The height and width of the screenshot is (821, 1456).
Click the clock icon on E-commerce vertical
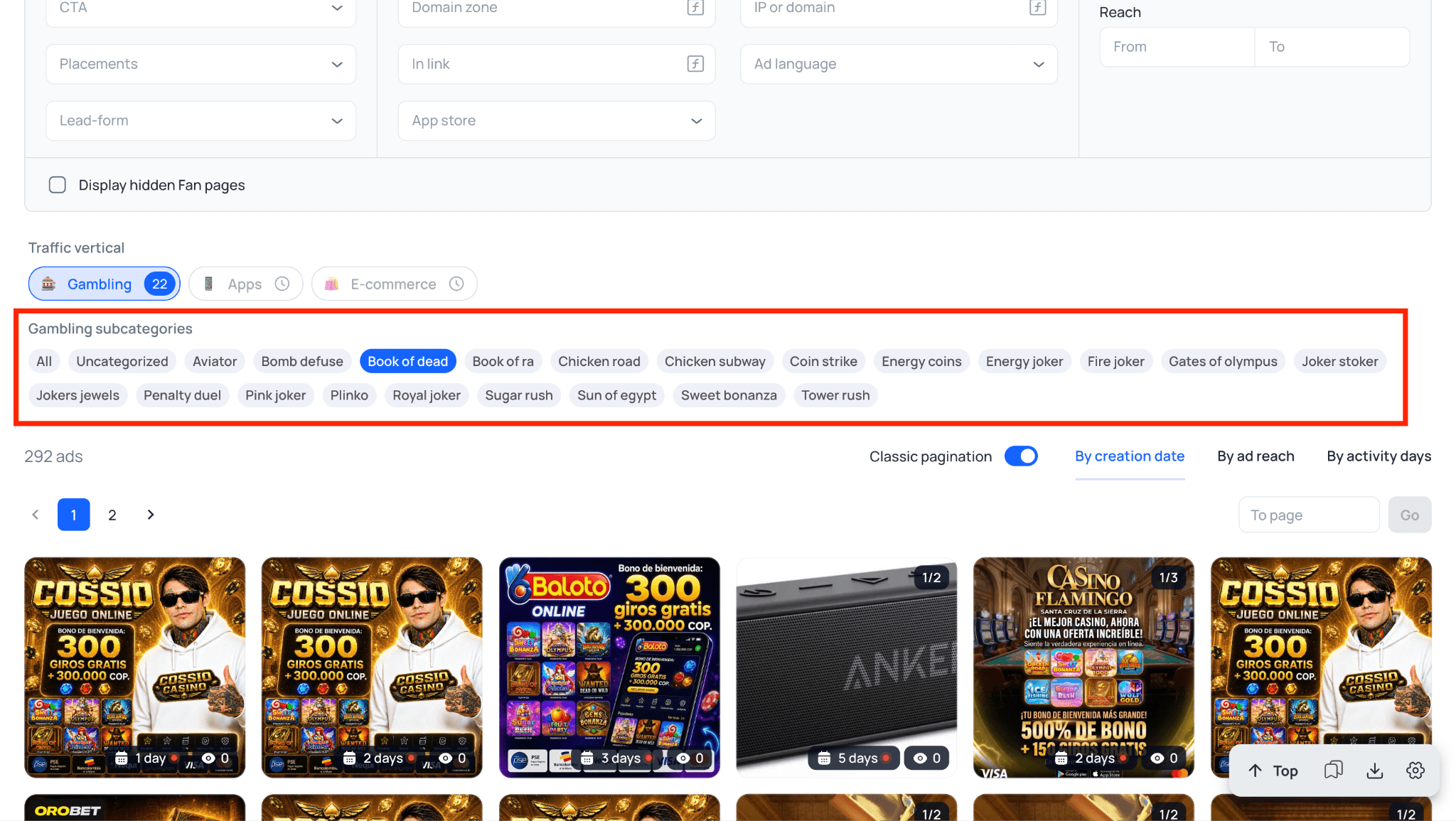456,284
